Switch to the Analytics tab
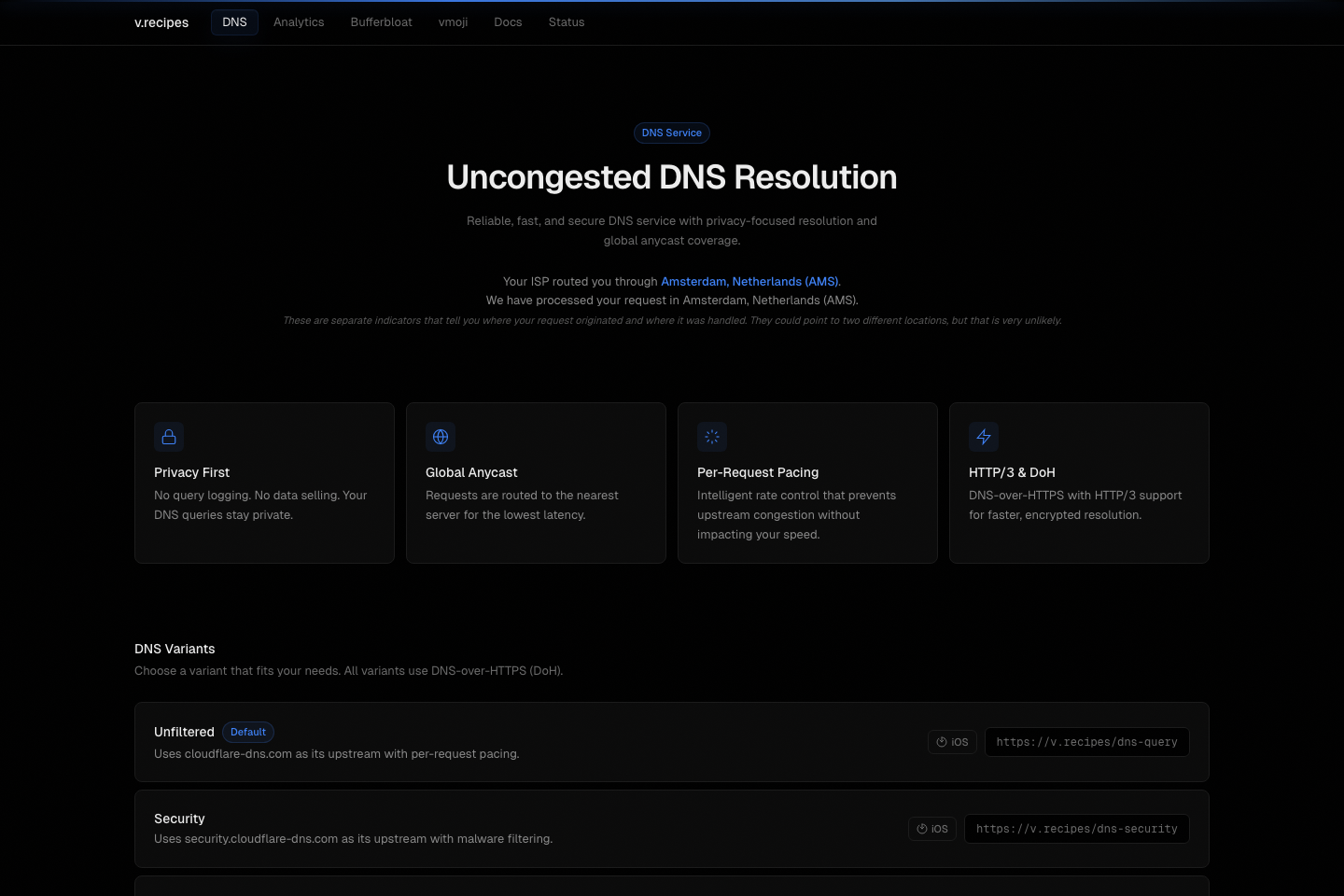Screen dimensions: 1344x896 (299, 22)
